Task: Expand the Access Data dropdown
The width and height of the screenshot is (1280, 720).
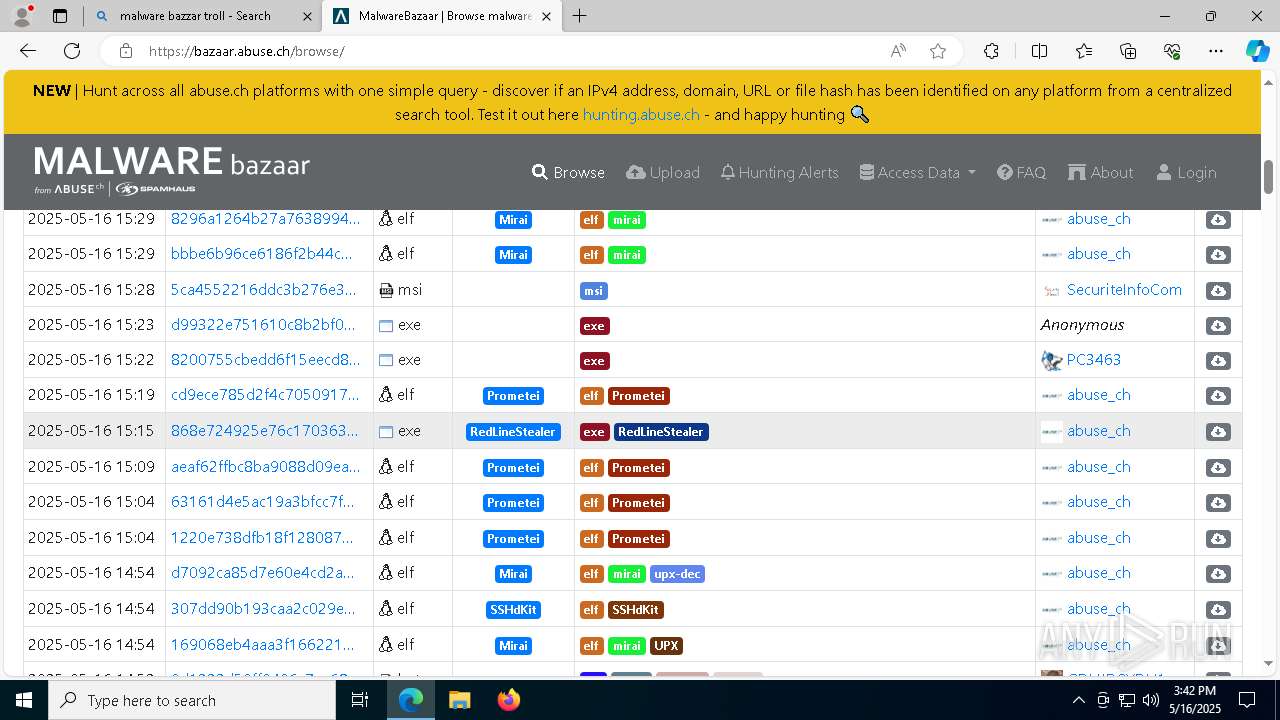Action: (x=917, y=172)
